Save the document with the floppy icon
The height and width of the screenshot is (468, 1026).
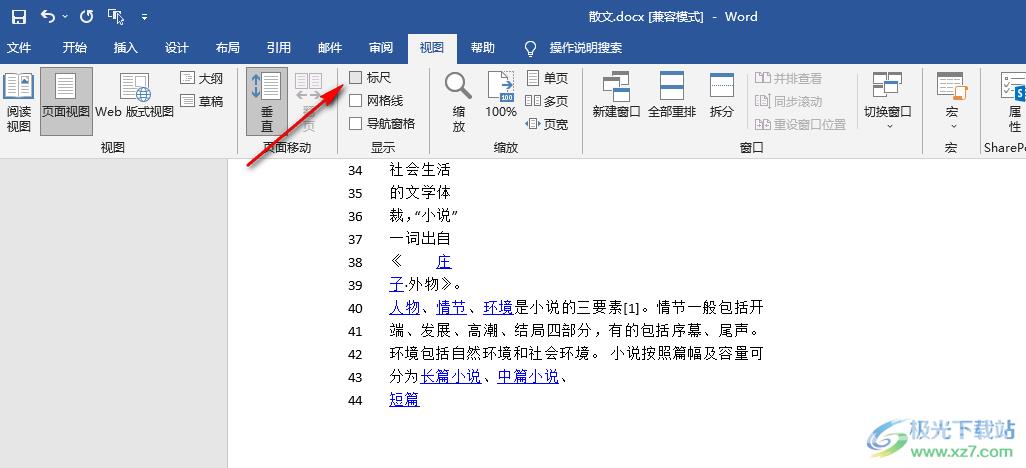(19, 16)
